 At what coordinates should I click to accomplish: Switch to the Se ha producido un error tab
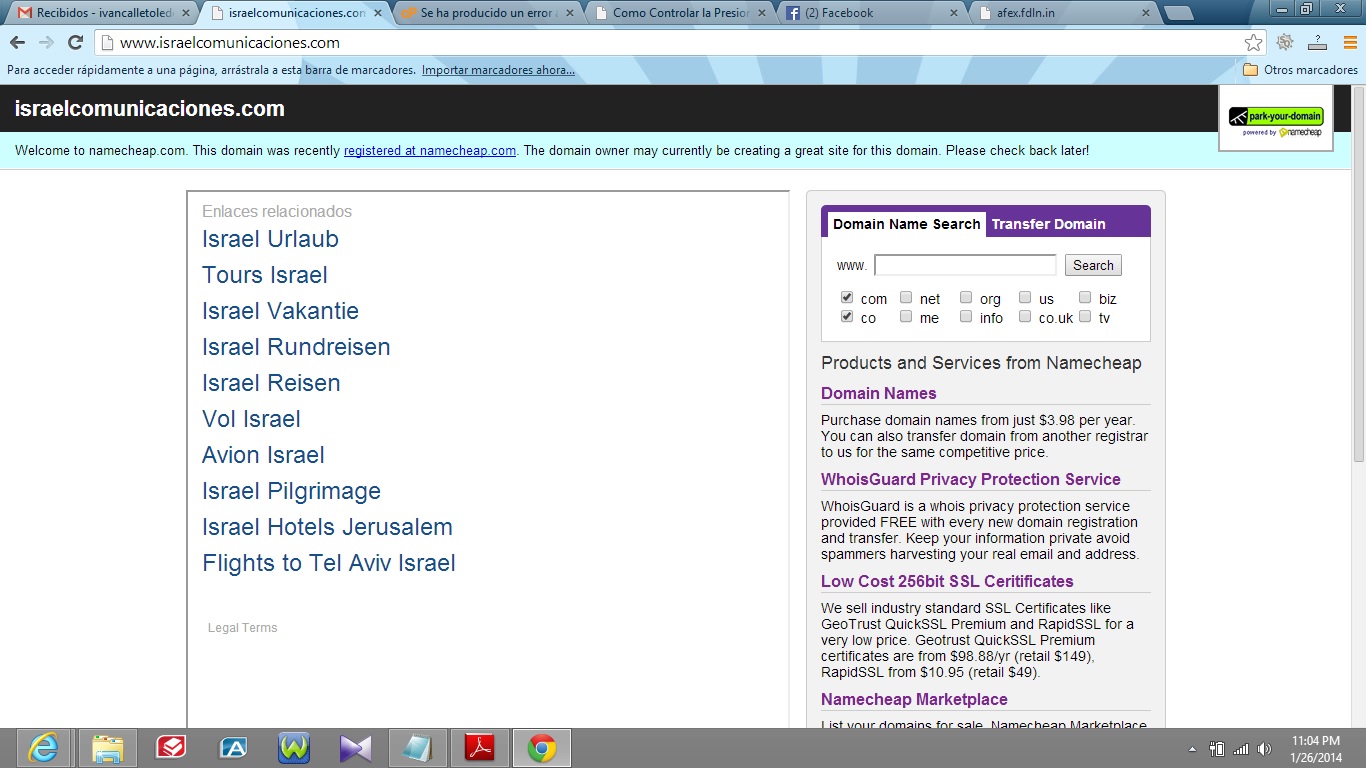click(x=486, y=13)
